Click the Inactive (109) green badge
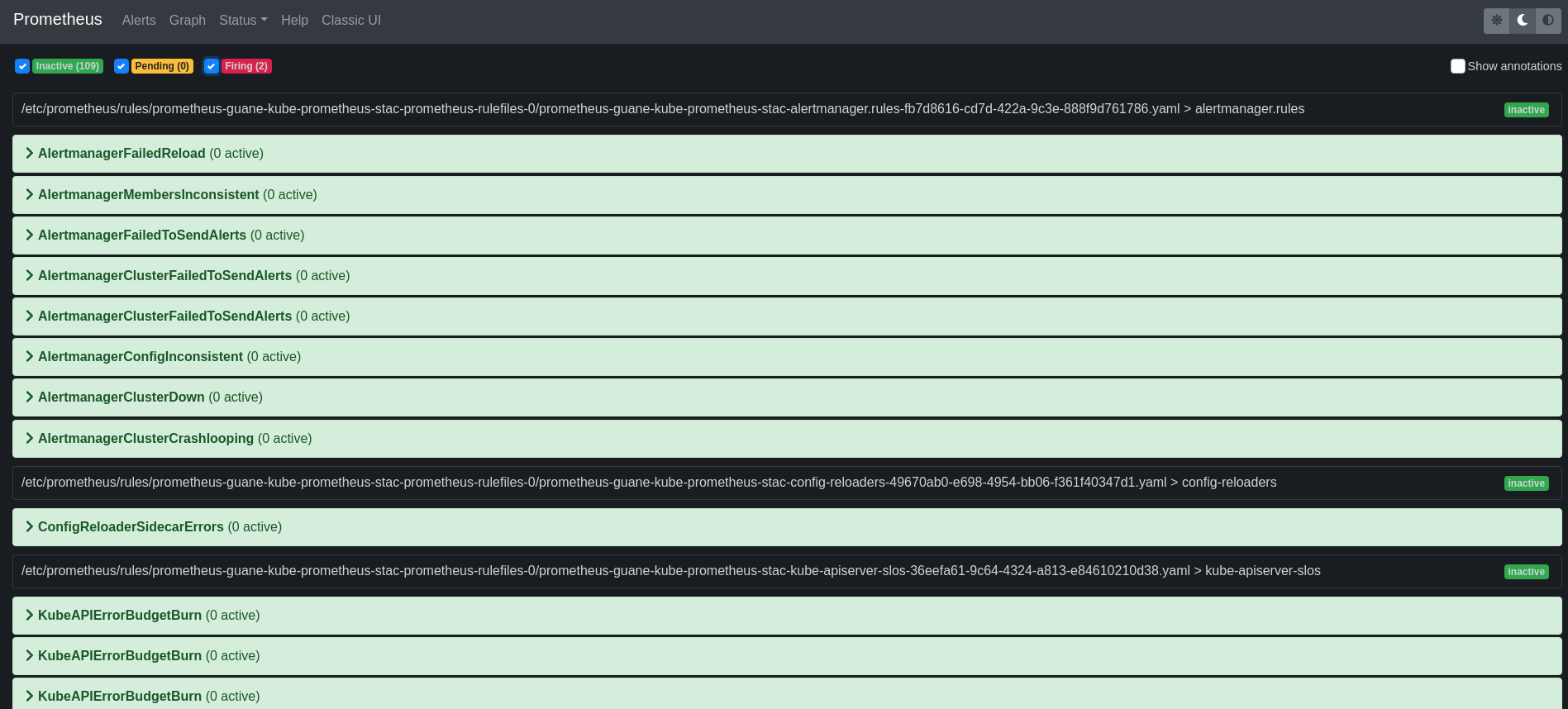Viewport: 1568px width, 709px height. (x=68, y=66)
